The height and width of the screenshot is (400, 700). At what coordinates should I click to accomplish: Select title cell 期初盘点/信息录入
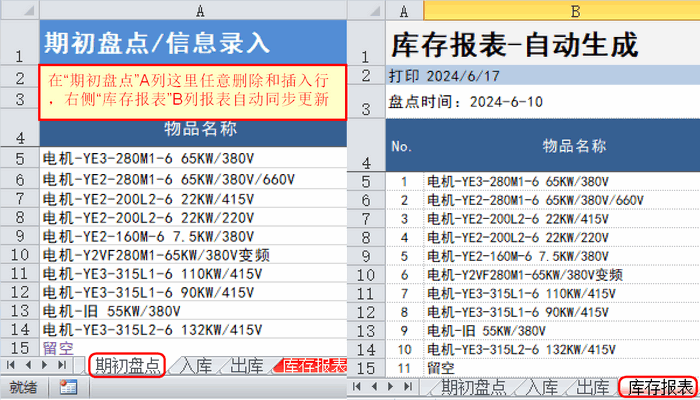pyautogui.click(x=193, y=43)
